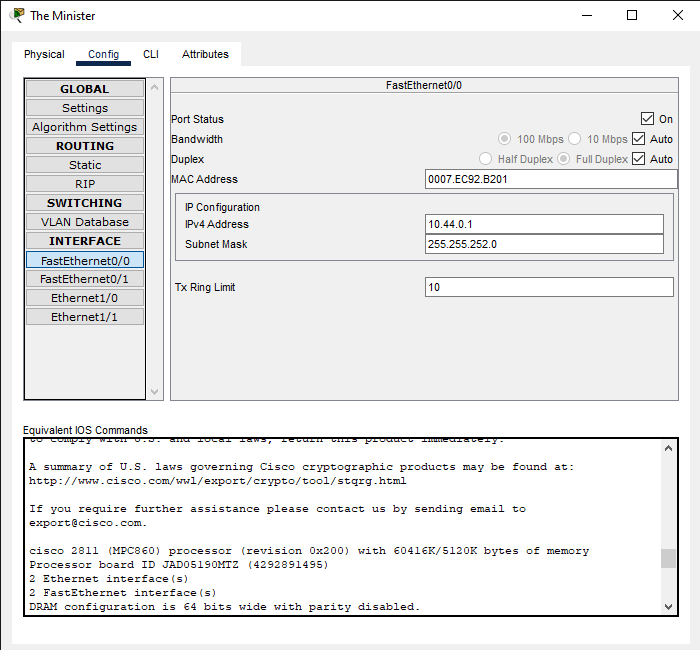Open RIP routing configuration
Screen dimensions: 700x650
(x=85, y=184)
